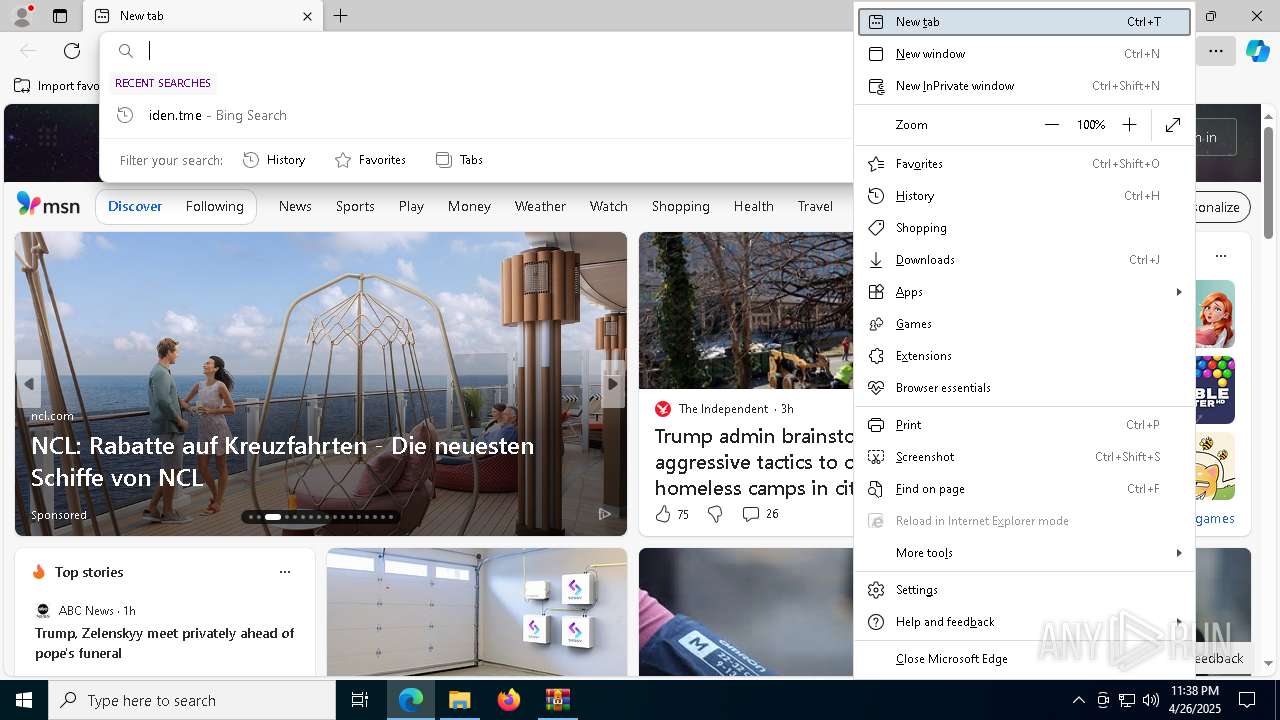Open Shopping menu item
Screen dimensions: 1280x720
(1025, 228)
